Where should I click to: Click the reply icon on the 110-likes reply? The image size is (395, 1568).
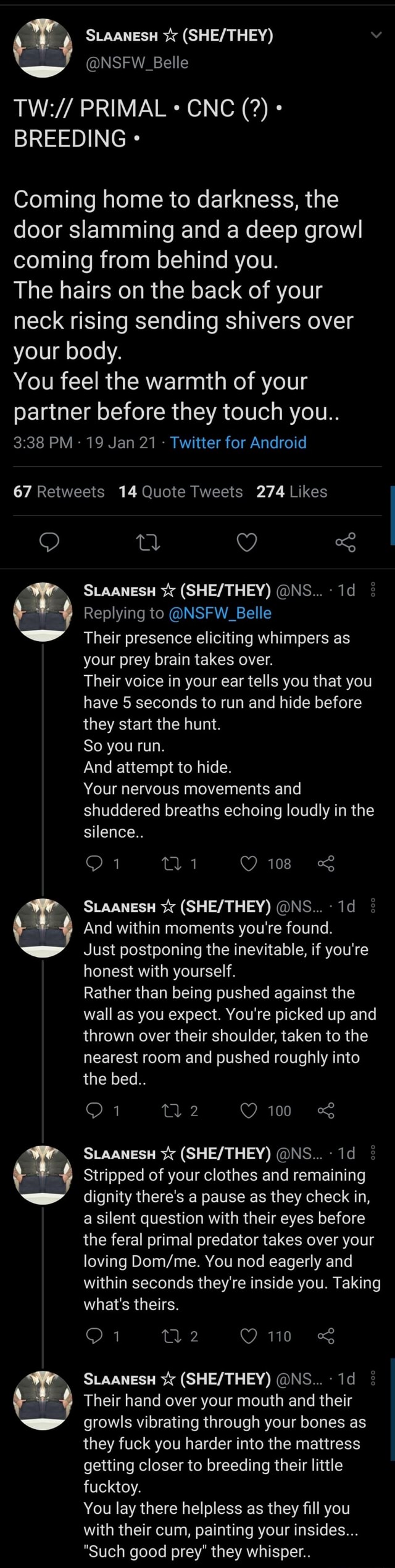[94, 1336]
